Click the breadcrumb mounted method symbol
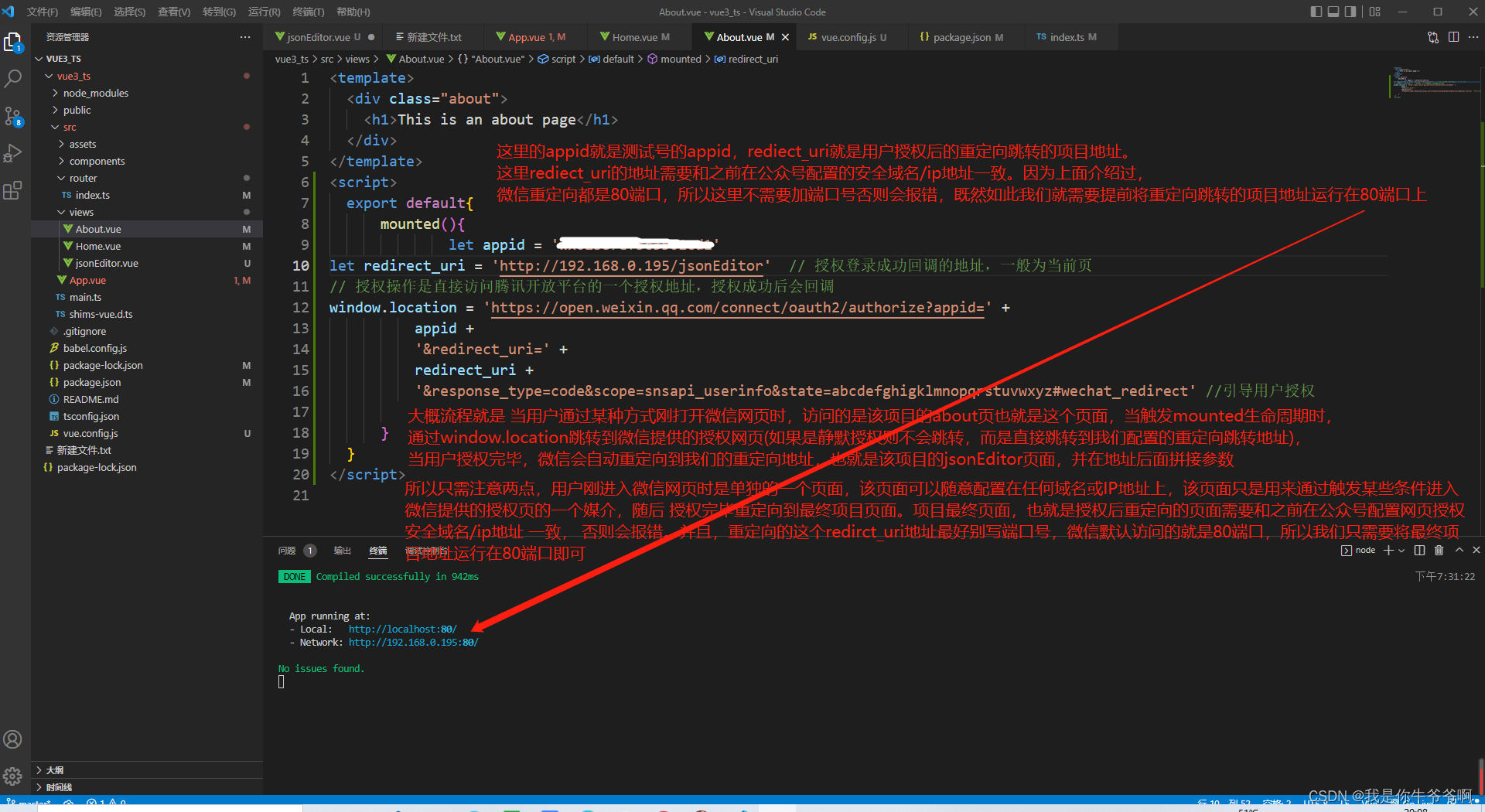 click(x=674, y=59)
